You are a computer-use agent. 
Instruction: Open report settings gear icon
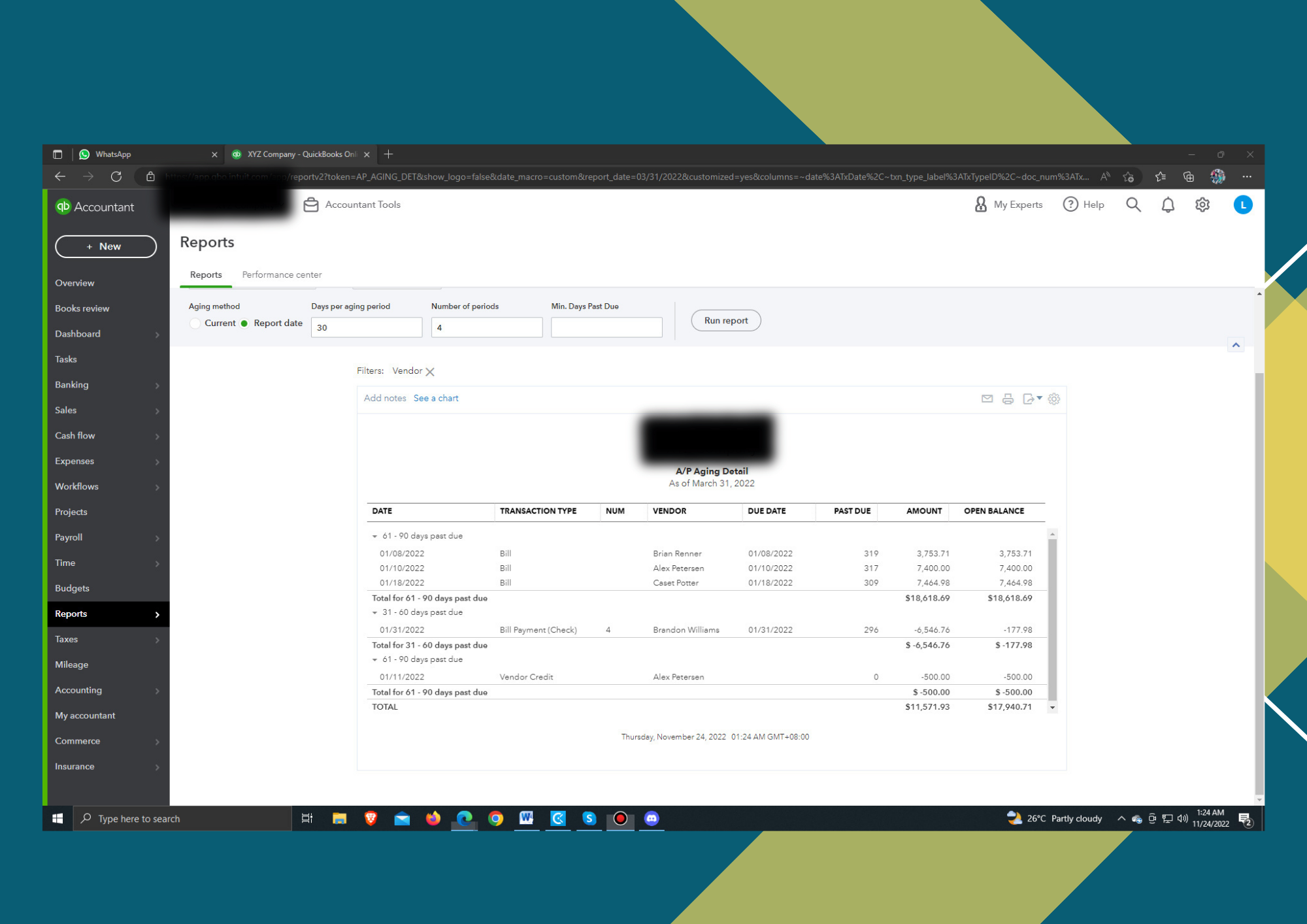[1053, 399]
